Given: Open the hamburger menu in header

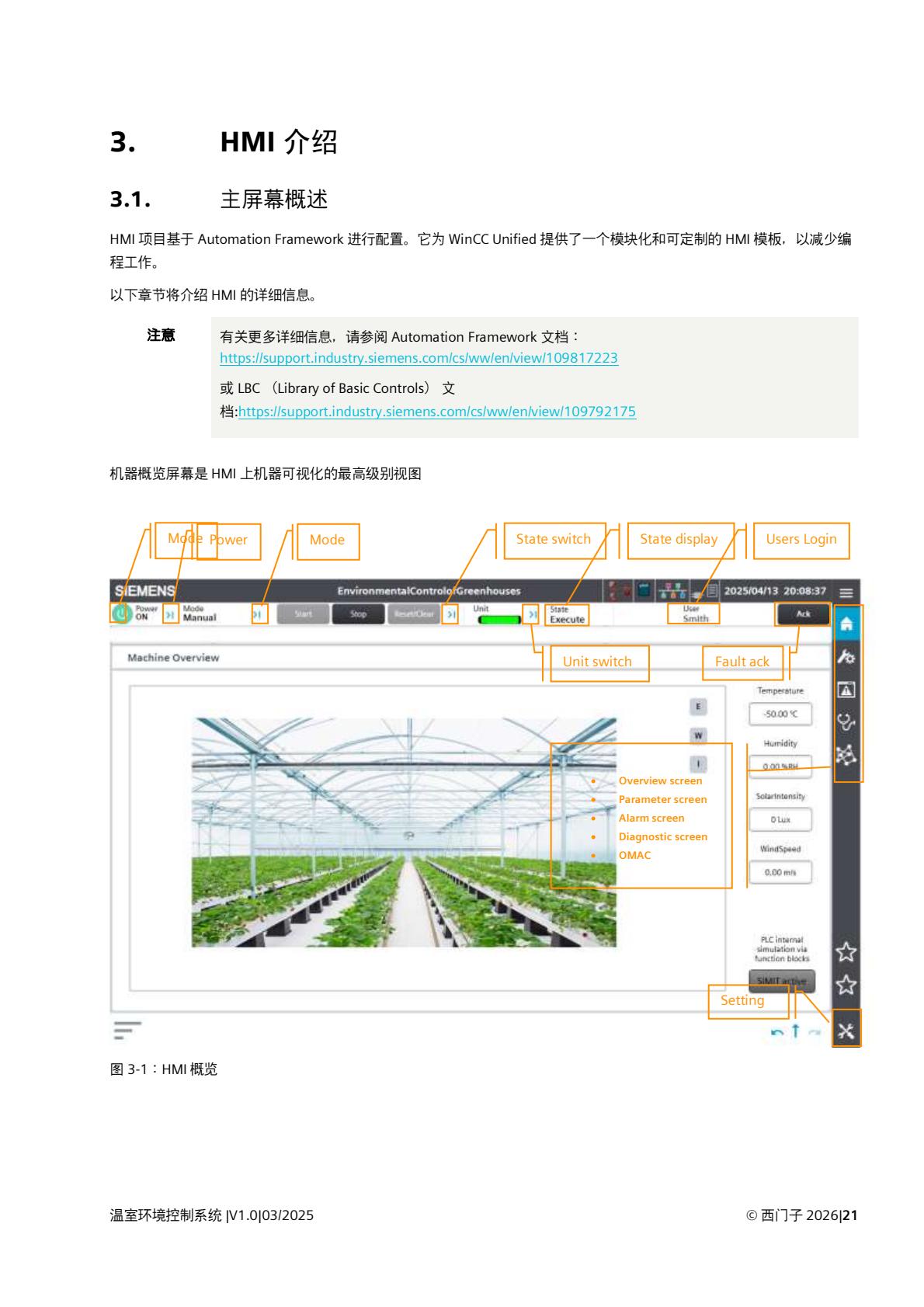Looking at the screenshot, I should [x=846, y=592].
